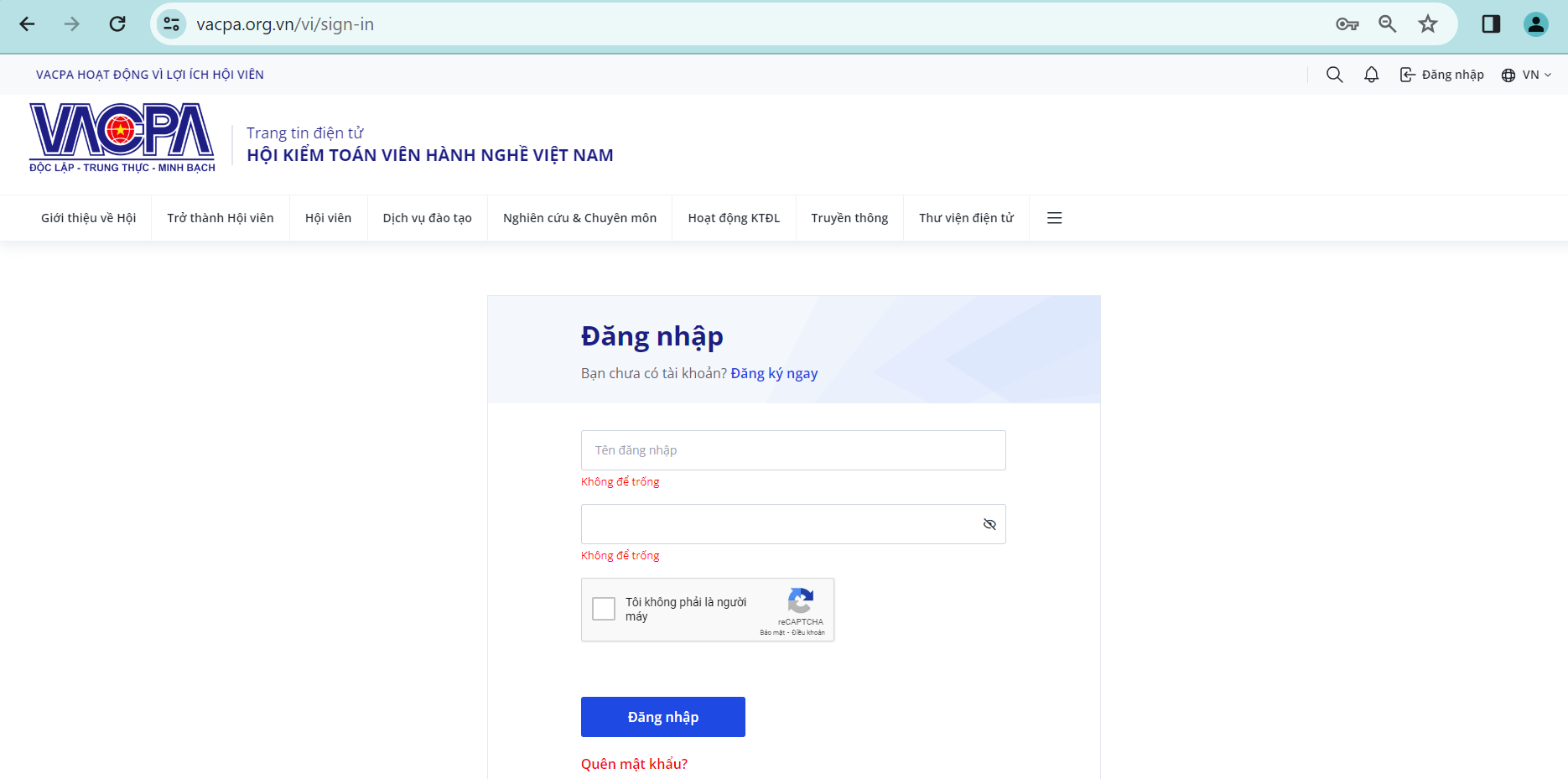Click the "Tên đăng nhập" username field
Screen dimensions: 1568x779
(x=792, y=450)
